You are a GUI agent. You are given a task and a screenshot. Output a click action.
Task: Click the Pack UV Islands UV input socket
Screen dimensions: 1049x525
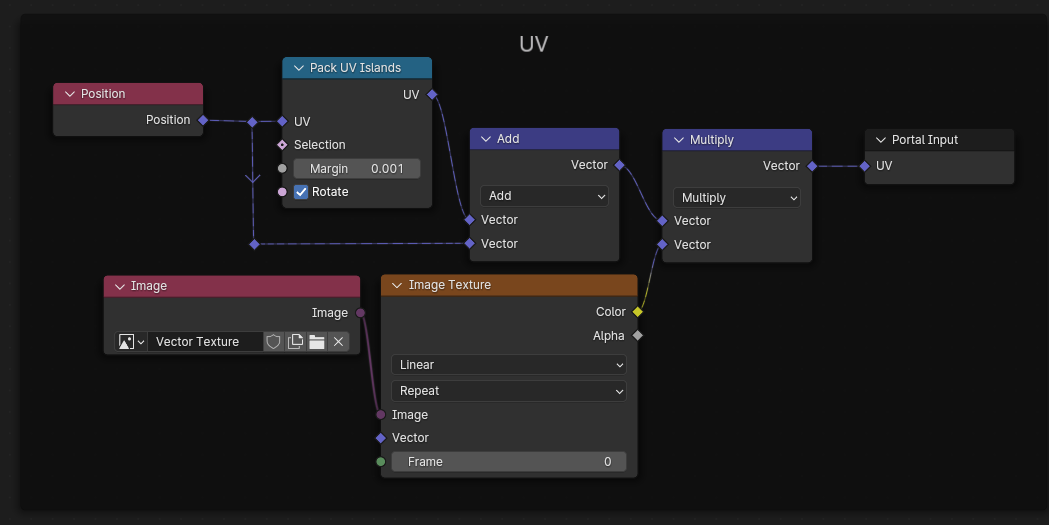(282, 121)
